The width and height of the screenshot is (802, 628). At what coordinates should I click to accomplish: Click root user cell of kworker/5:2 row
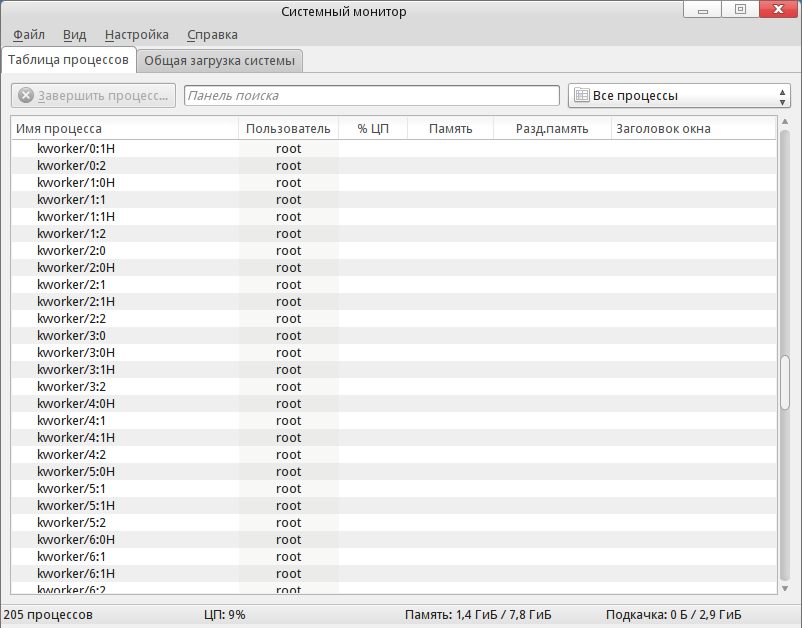coord(288,523)
